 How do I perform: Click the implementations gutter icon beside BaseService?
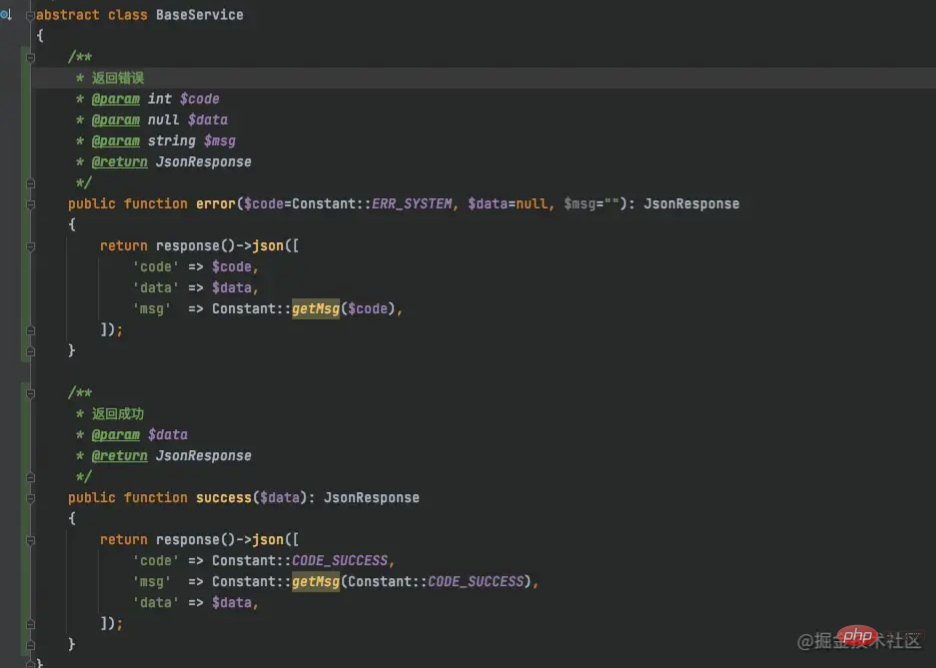[x=6, y=14]
